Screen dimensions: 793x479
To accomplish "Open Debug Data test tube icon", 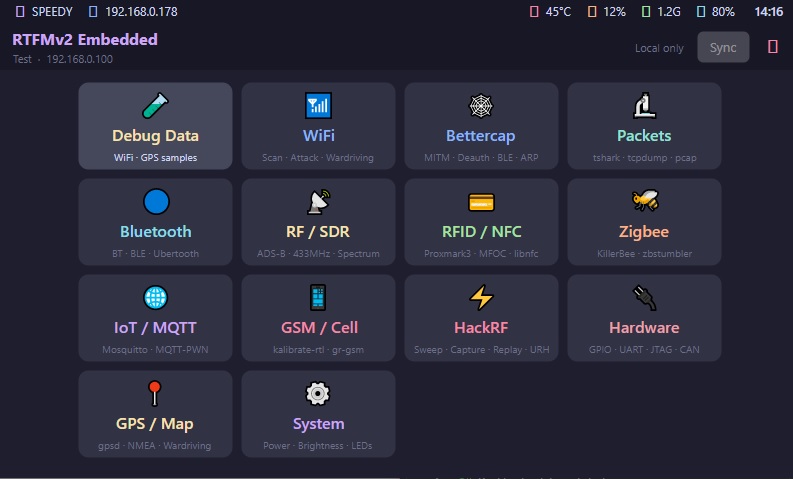I will (x=155, y=106).
